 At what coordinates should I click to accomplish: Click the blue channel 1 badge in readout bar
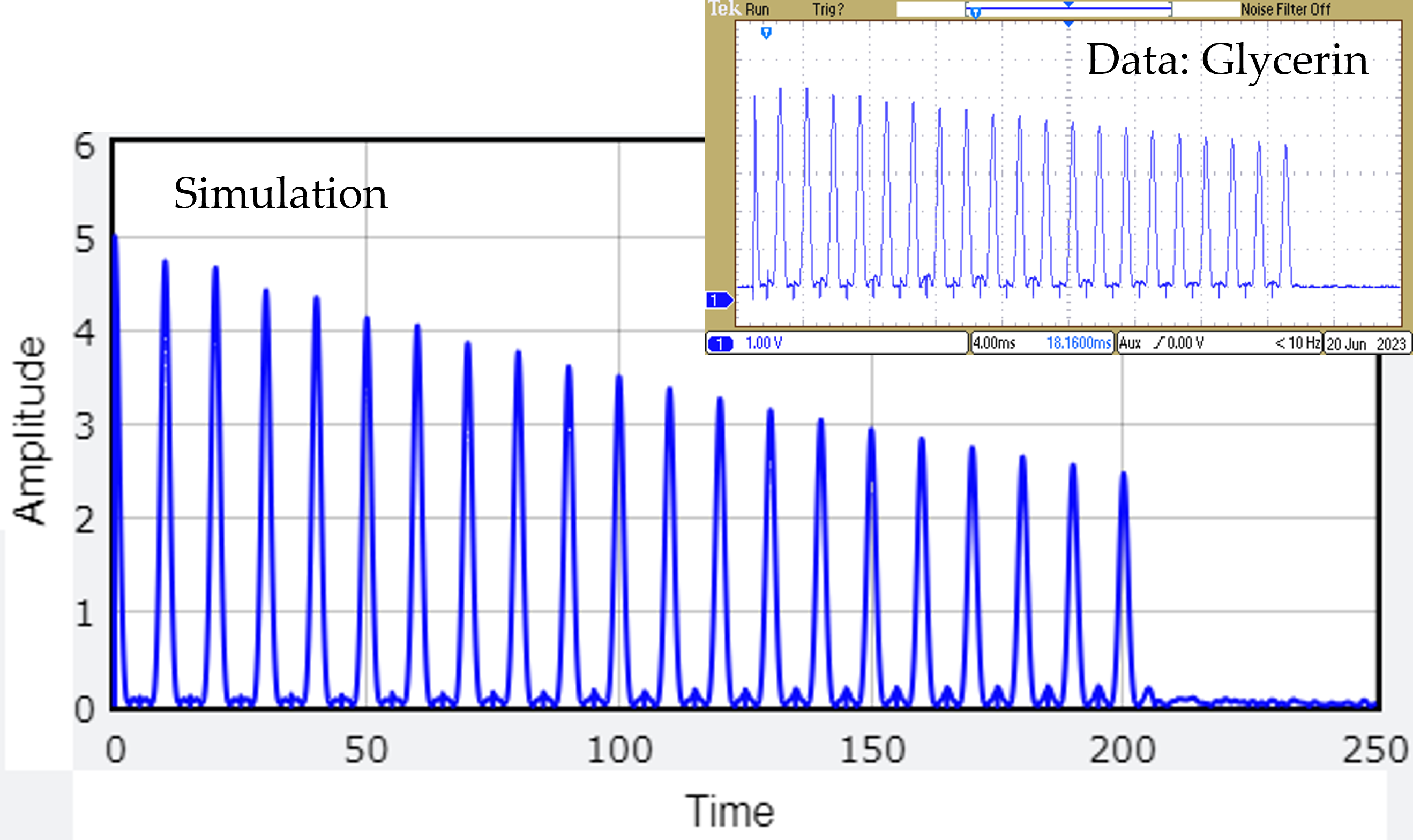click(x=721, y=343)
